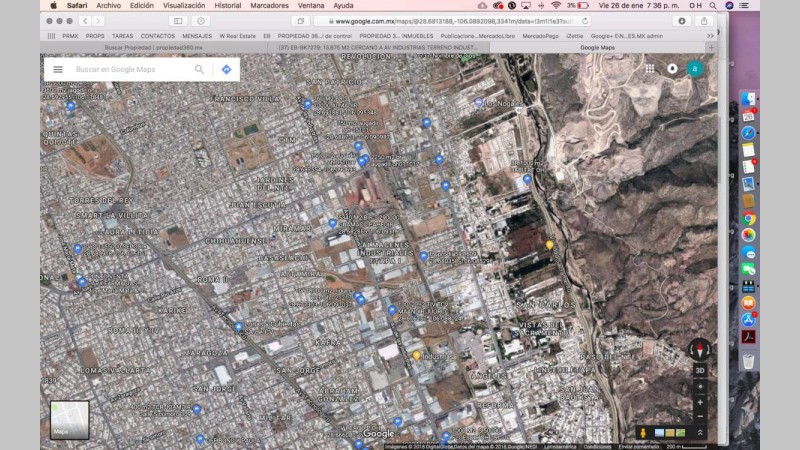The width and height of the screenshot is (800, 450).
Task: Expand the imagery strip with double chevron
Action: pos(700,433)
